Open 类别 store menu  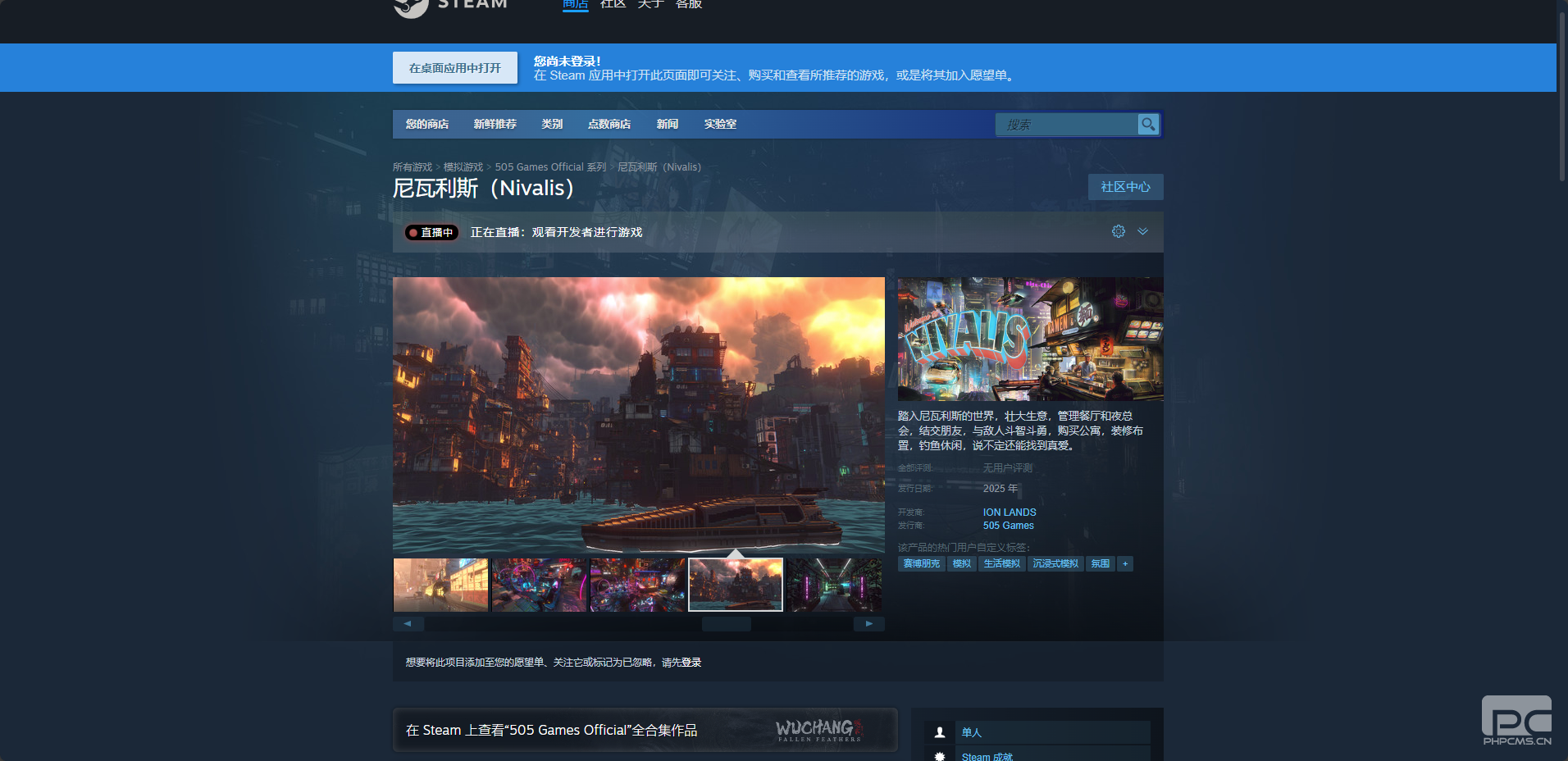[x=552, y=124]
